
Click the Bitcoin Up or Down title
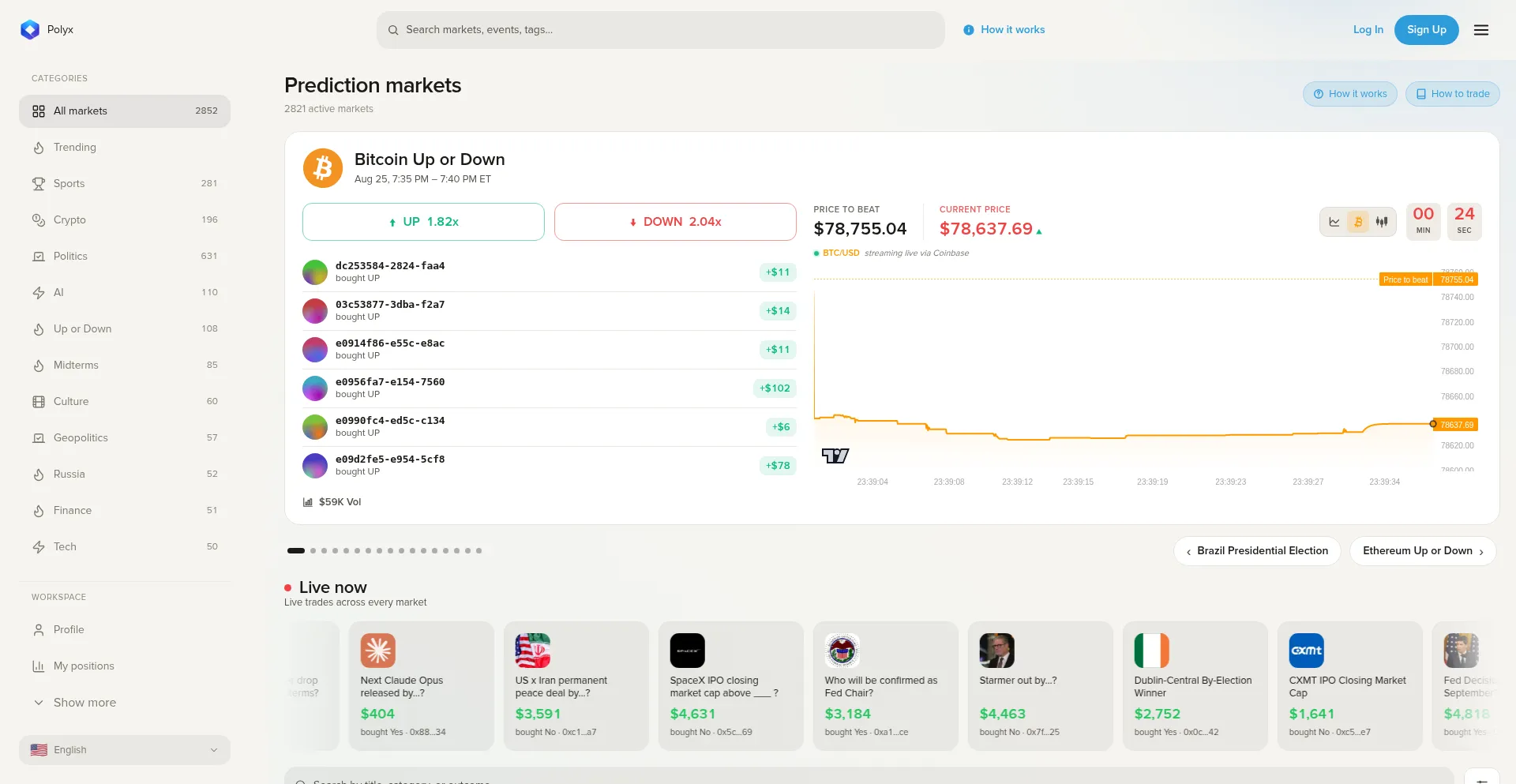[430, 159]
